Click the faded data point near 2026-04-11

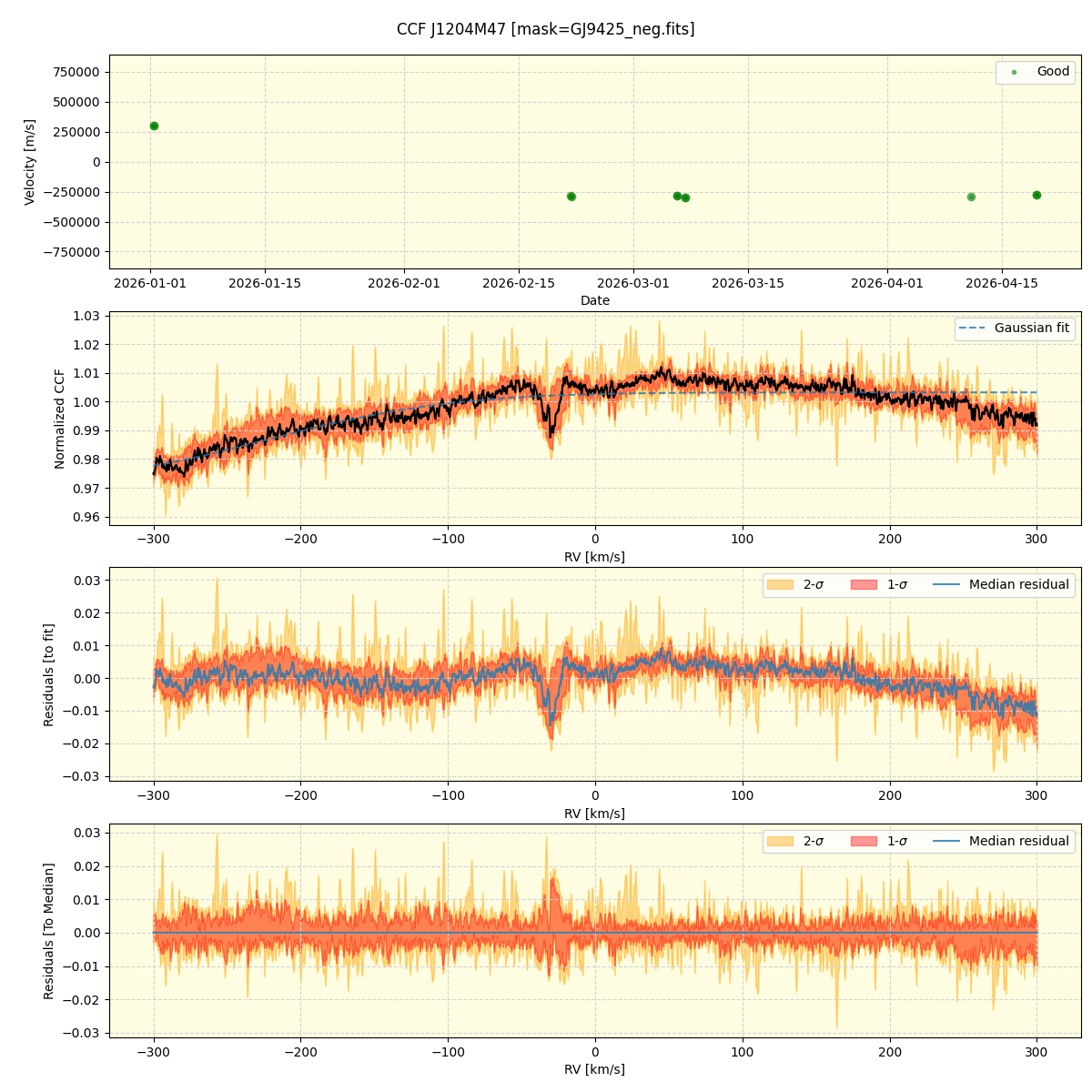pyautogui.click(x=971, y=197)
